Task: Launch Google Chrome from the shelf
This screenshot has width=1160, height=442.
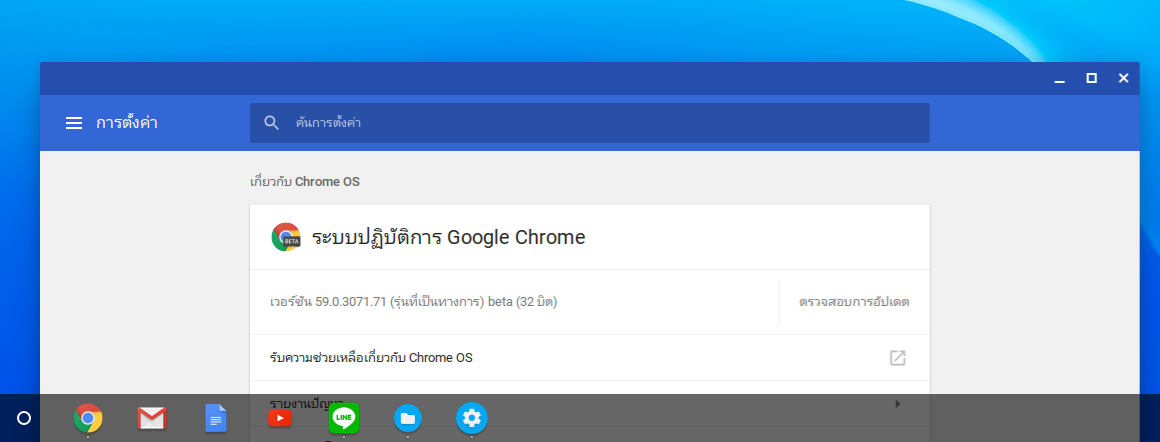Action: (x=88, y=419)
